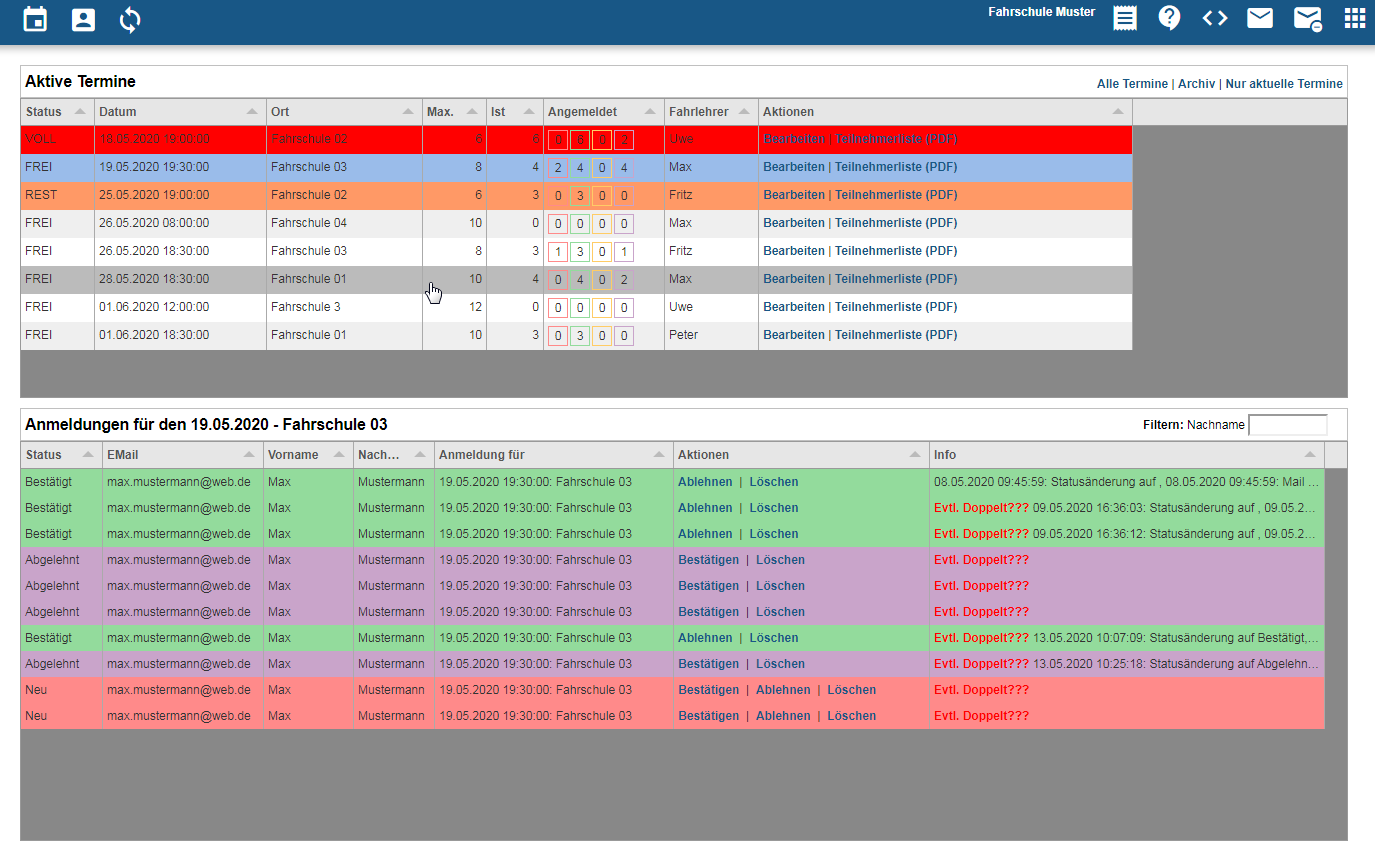This screenshot has height=865, width=1375.
Task: Sort appointments by Fahrlehrer column arrow
Action: point(744,112)
